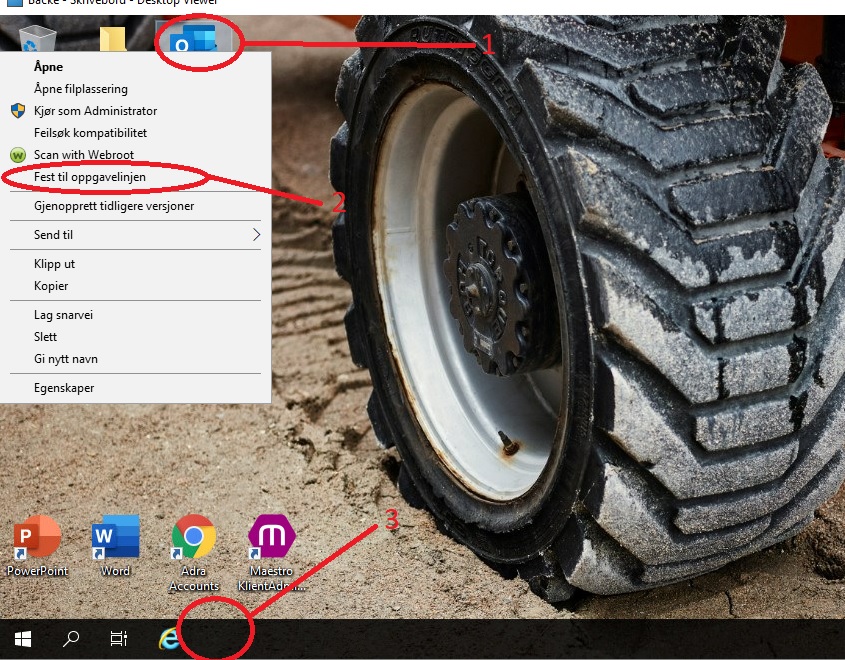Click the Adra Accounts label text
The image size is (845, 660).
pos(193,579)
